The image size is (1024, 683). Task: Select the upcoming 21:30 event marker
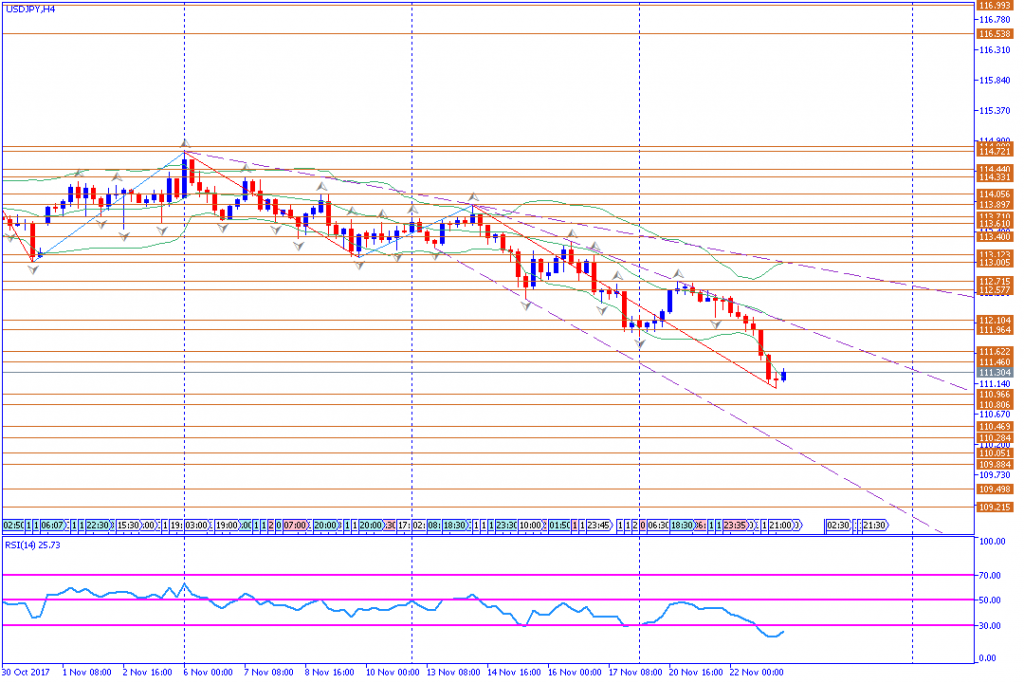(x=873, y=525)
